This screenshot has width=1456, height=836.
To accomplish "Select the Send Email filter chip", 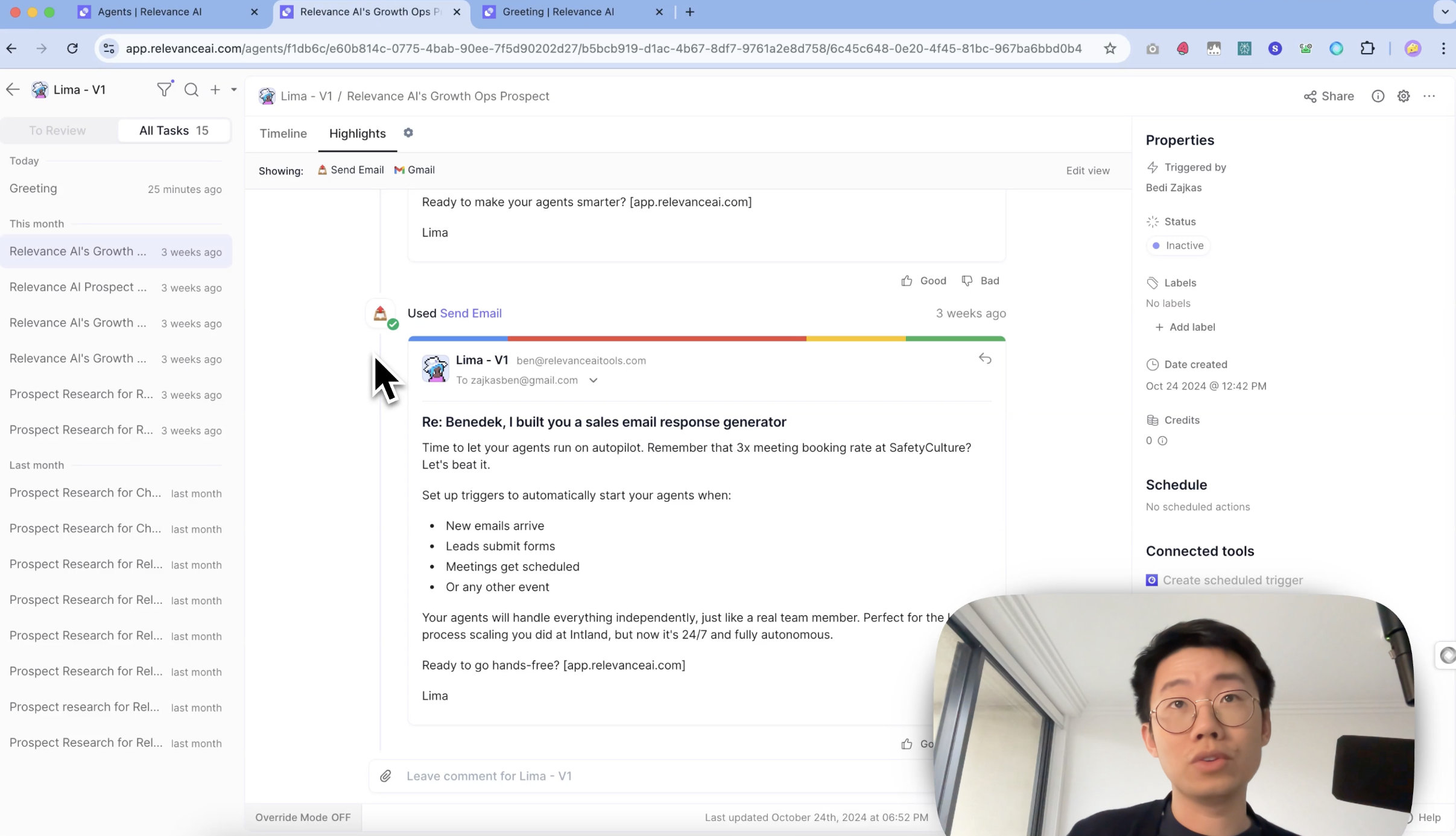I will [351, 170].
